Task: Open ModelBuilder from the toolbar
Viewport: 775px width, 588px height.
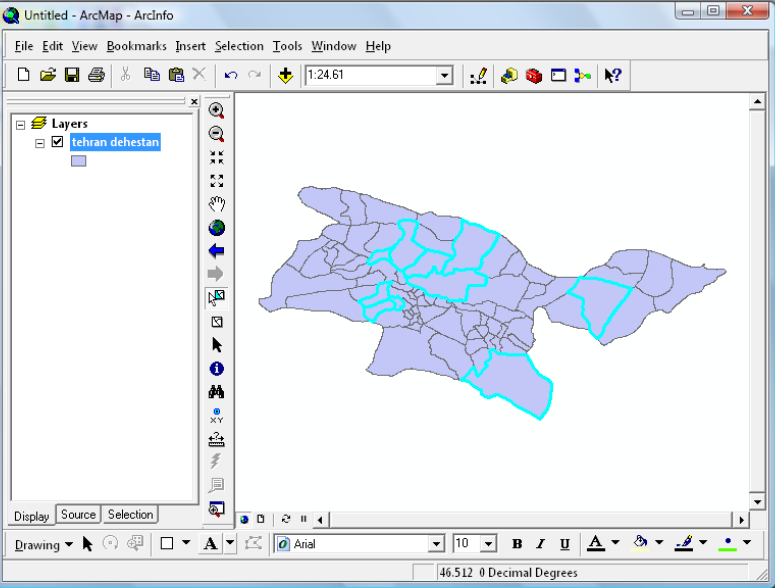Action: coord(583,76)
